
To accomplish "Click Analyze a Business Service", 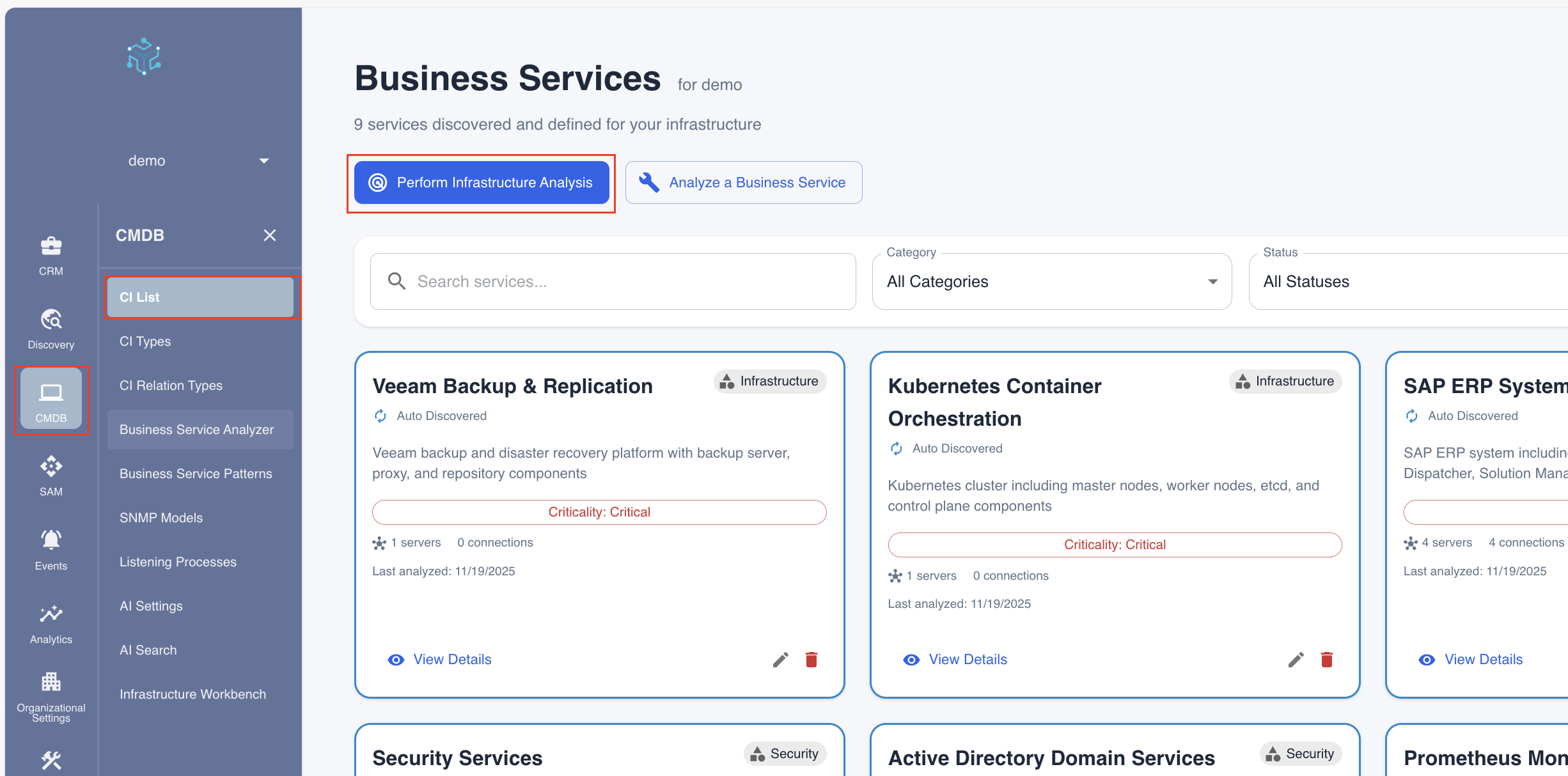I will coord(744,182).
